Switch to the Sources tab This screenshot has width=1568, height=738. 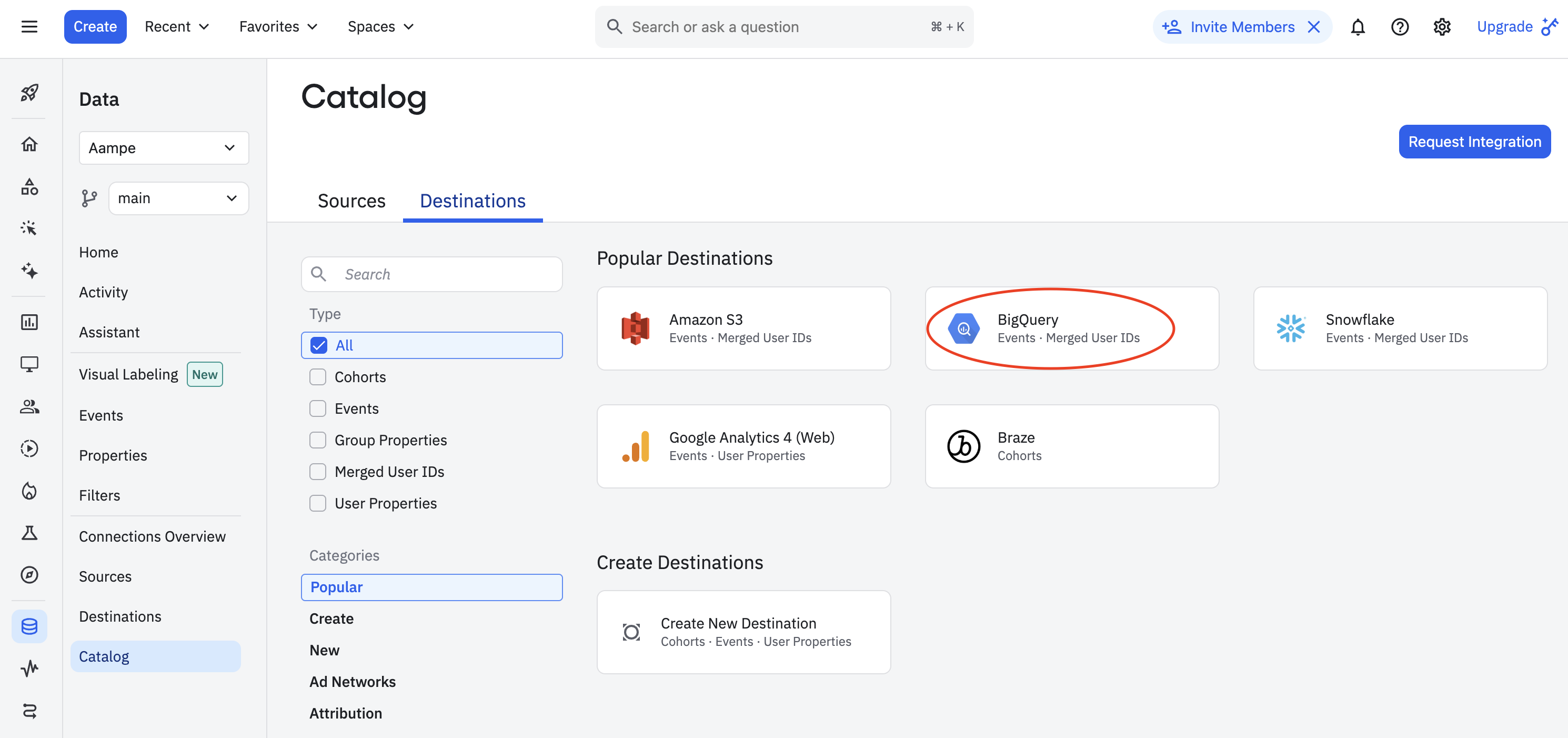351,201
